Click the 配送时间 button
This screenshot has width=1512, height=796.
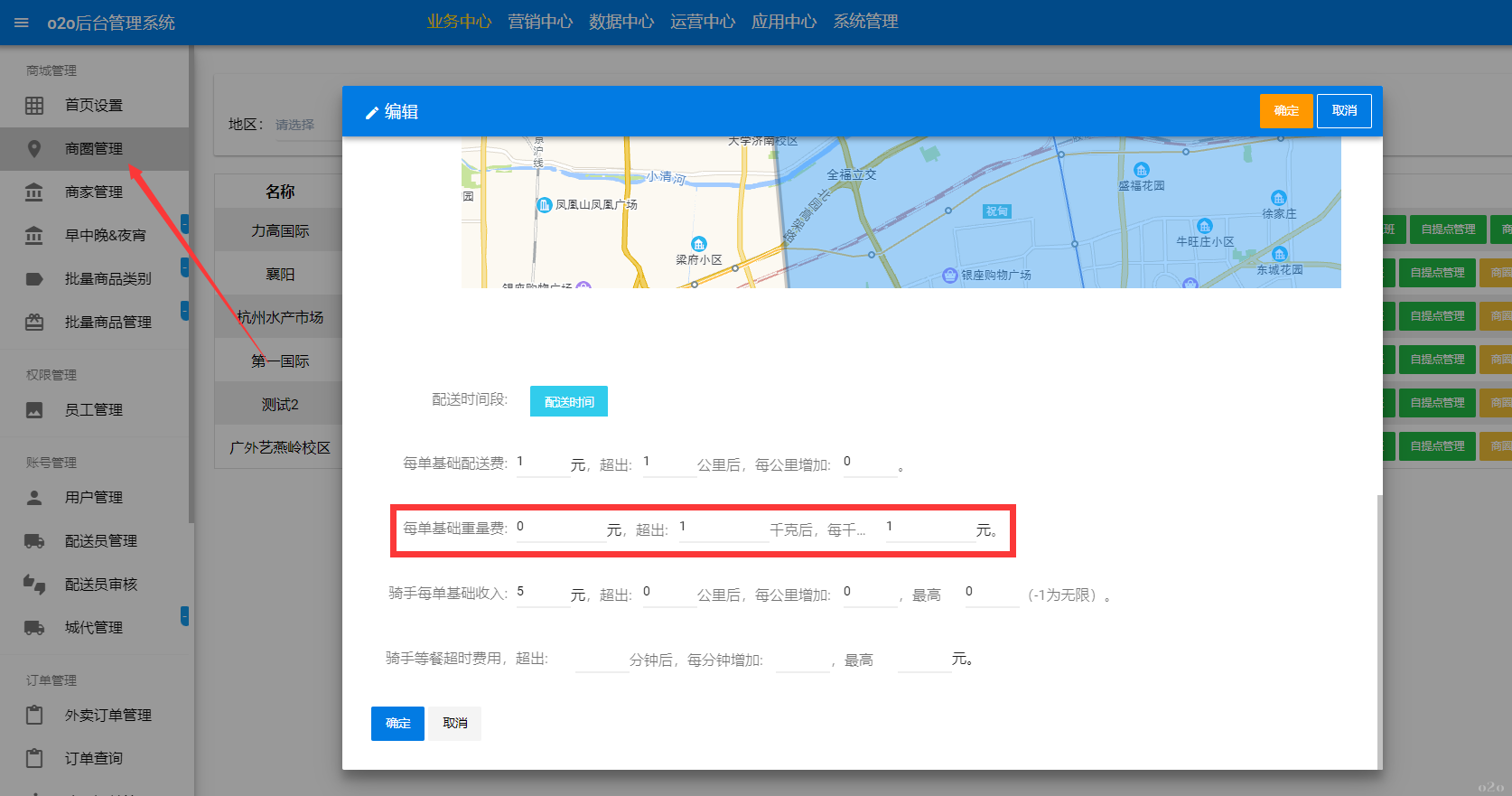pyautogui.click(x=569, y=402)
